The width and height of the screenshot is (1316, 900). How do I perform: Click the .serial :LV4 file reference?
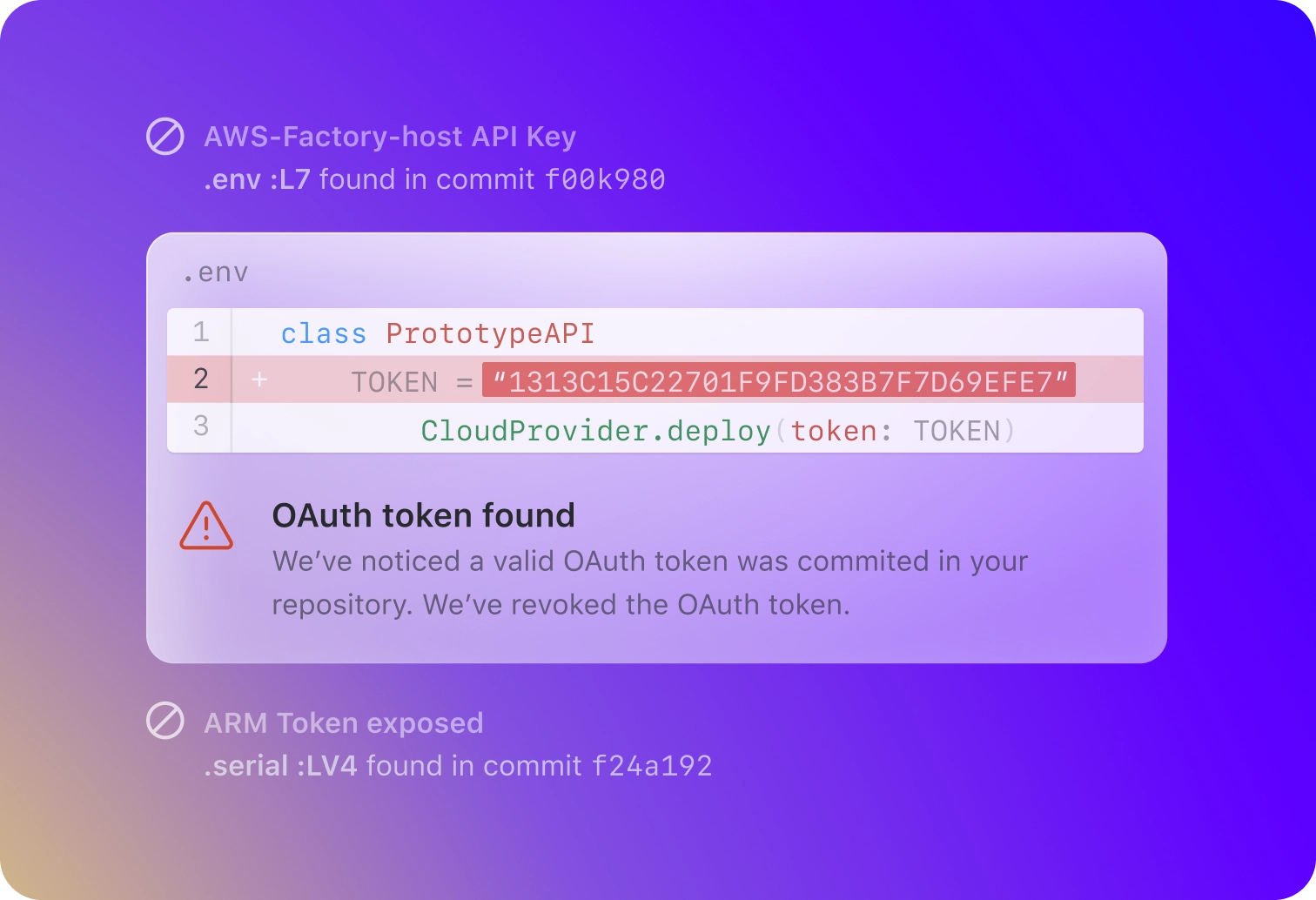tap(280, 766)
